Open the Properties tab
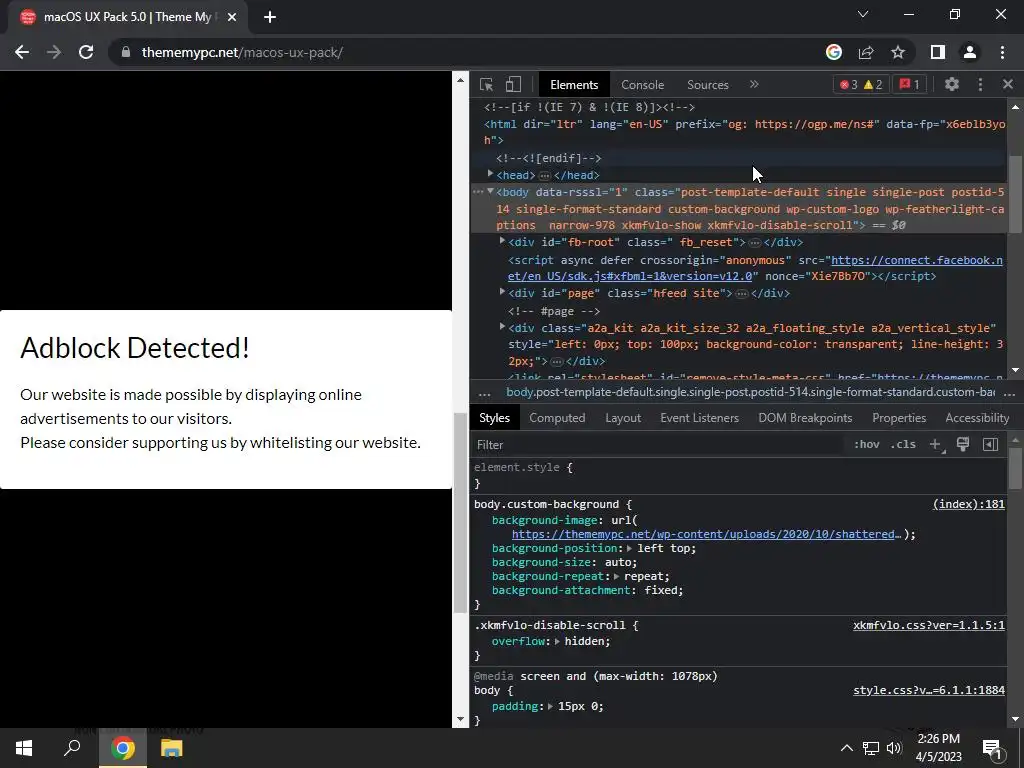The image size is (1024, 768). click(x=899, y=418)
